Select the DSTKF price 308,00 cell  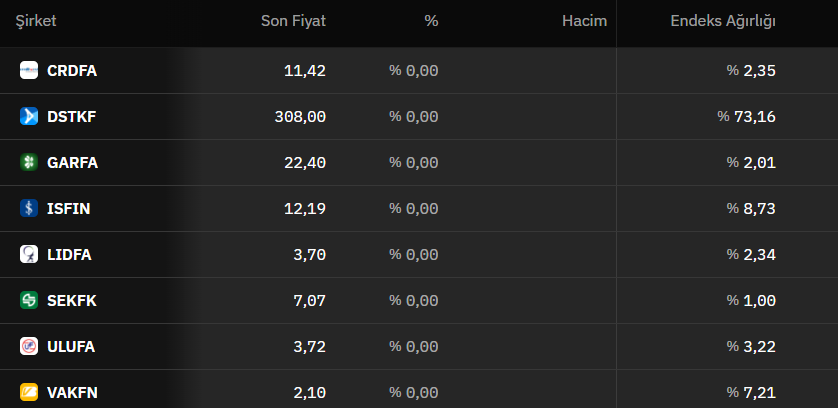[x=300, y=117]
